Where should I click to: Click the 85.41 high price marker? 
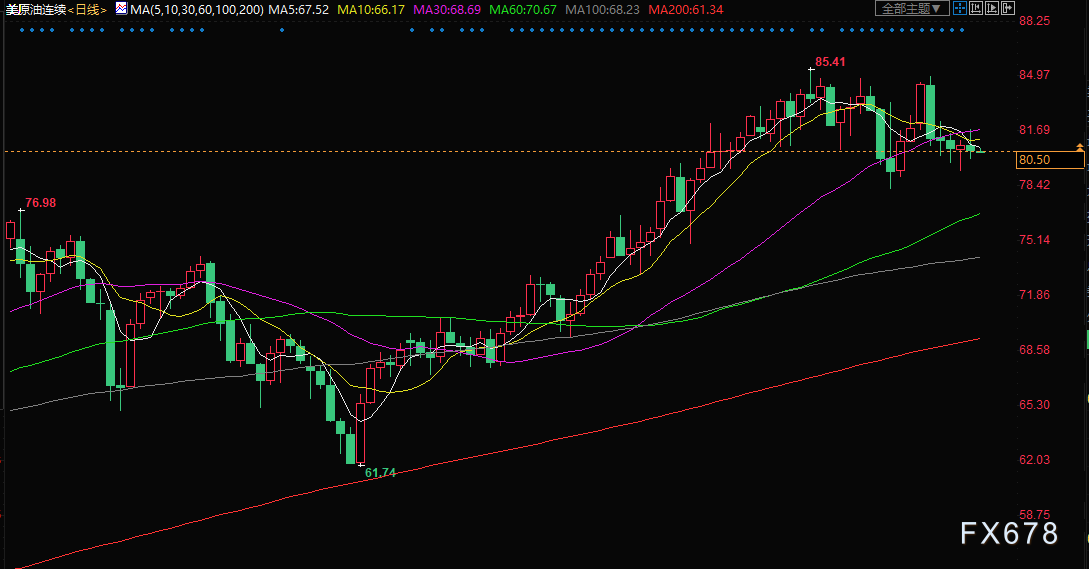tap(830, 62)
